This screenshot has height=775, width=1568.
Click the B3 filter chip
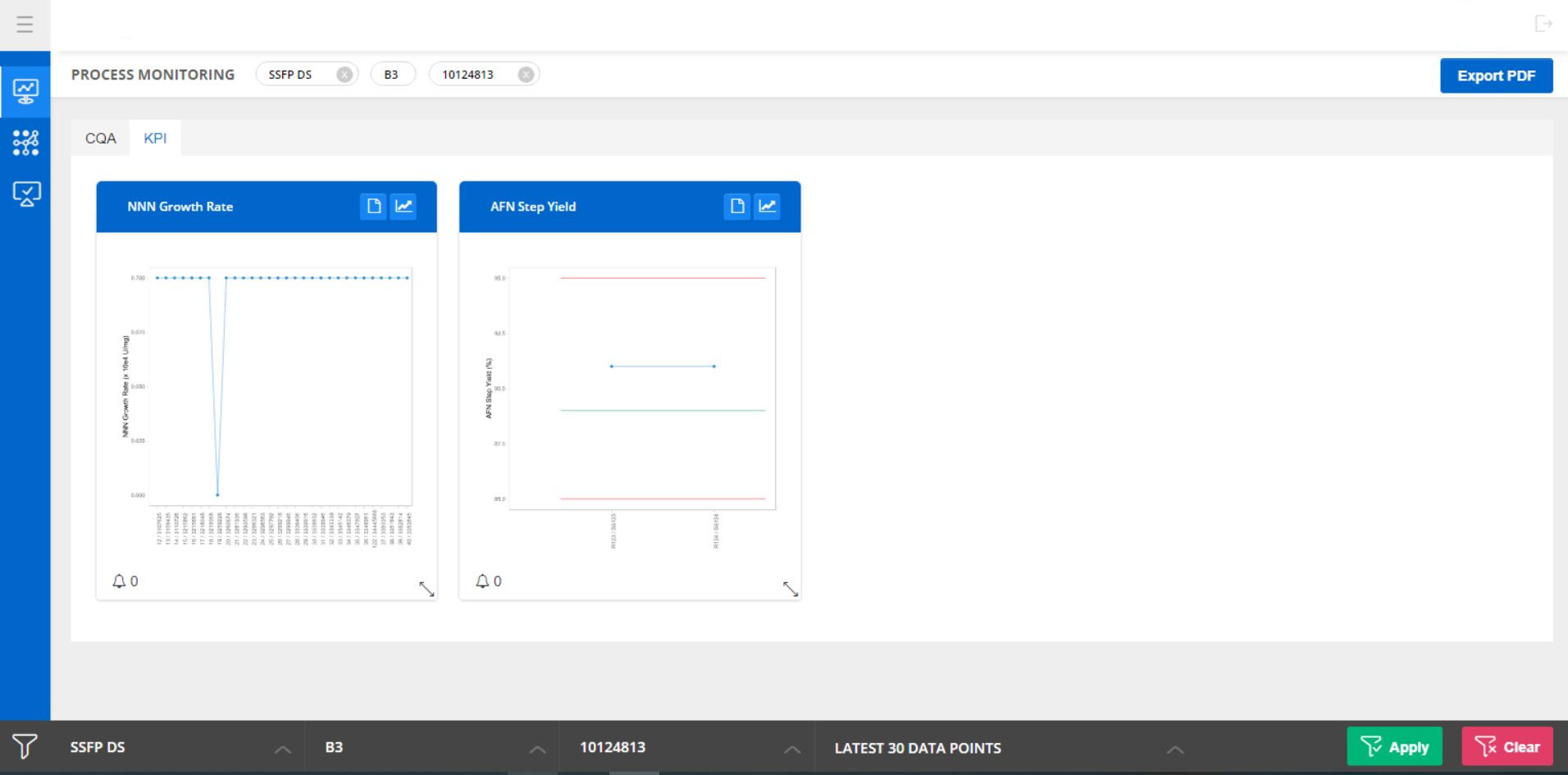click(393, 75)
